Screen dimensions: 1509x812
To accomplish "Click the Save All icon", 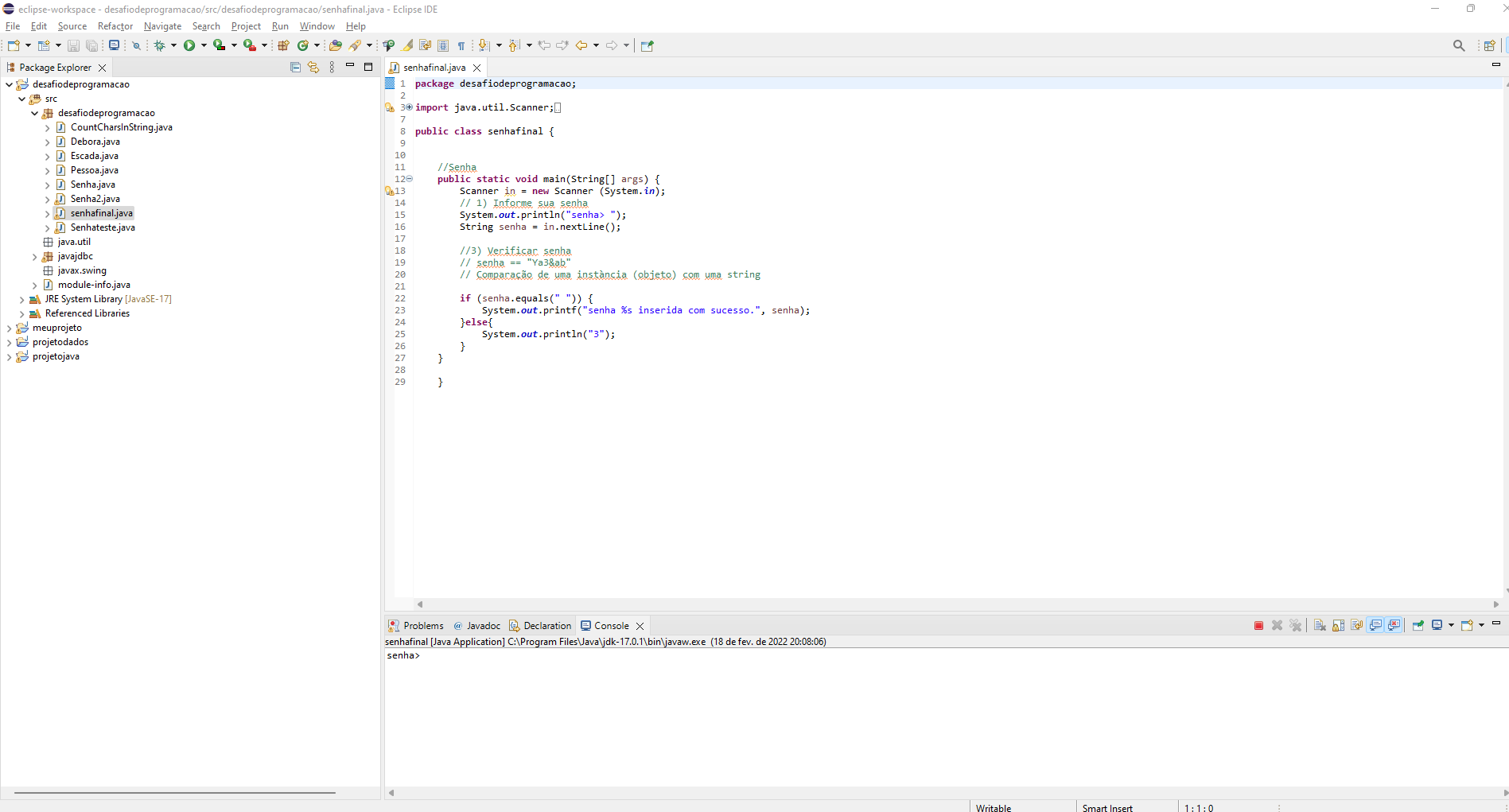I will [92, 45].
